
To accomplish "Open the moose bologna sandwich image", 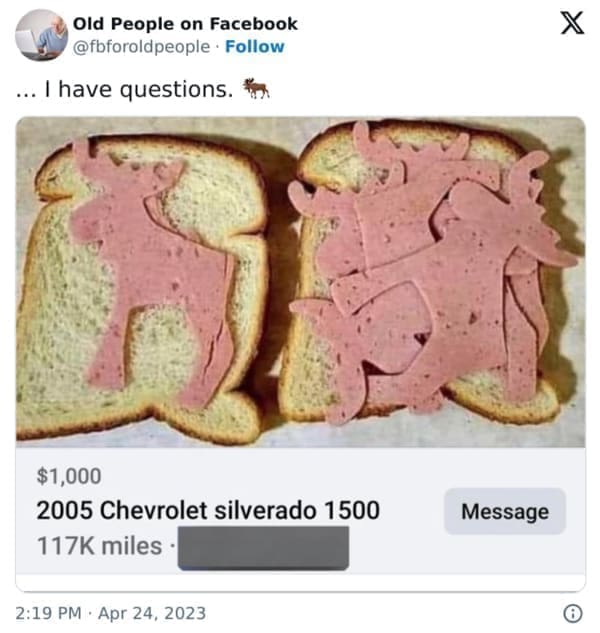I will (x=300, y=282).
